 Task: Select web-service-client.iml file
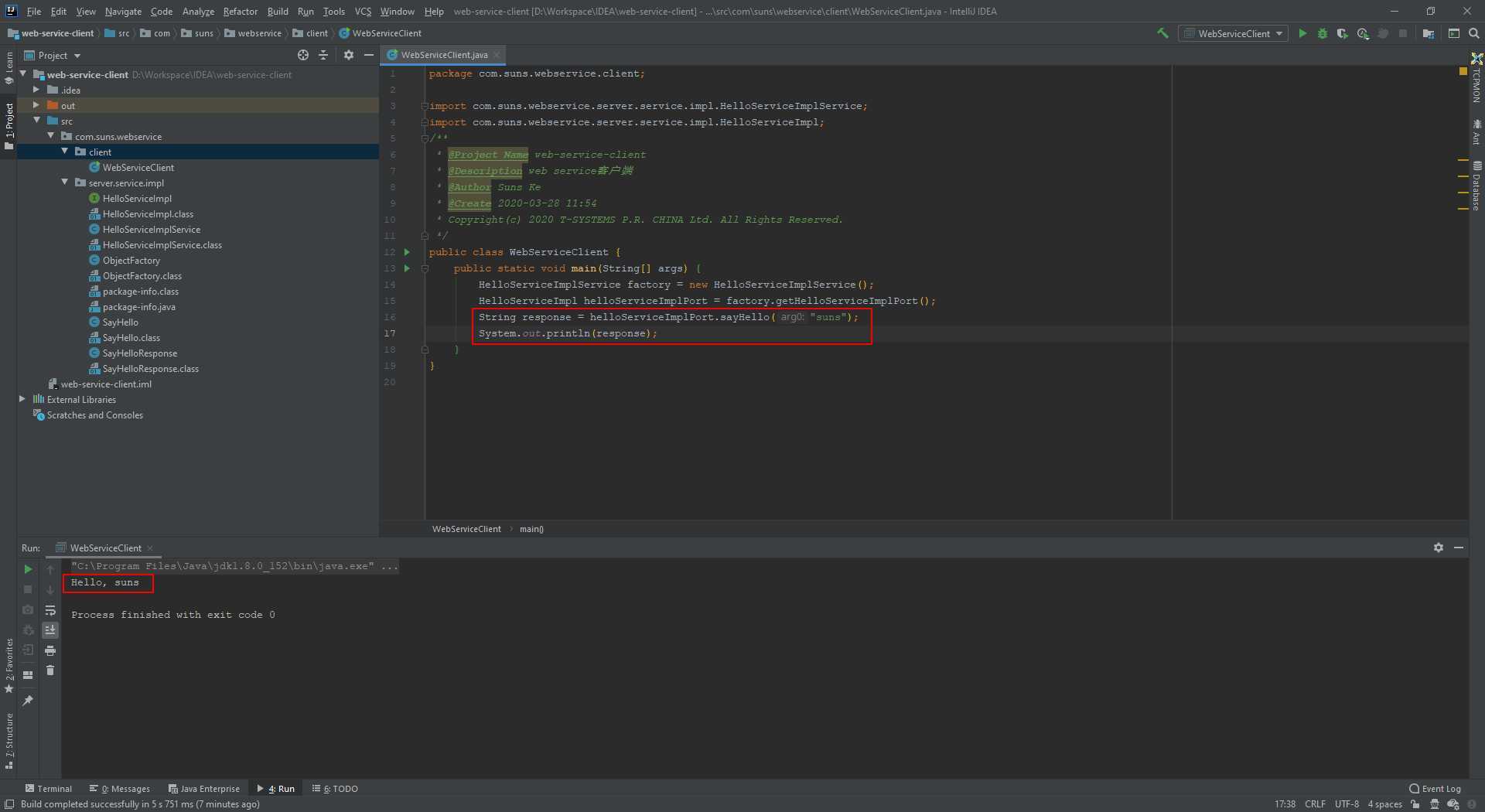coord(106,384)
